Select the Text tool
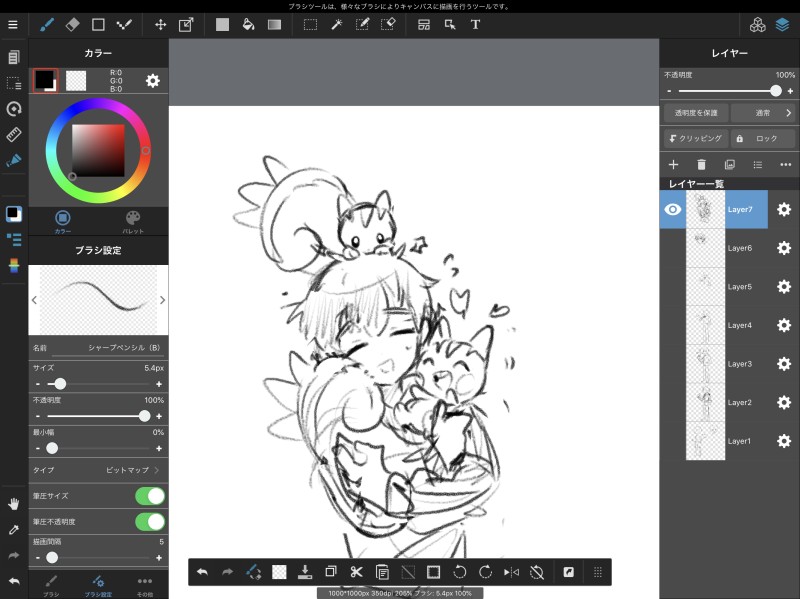800x599 pixels. [x=475, y=24]
